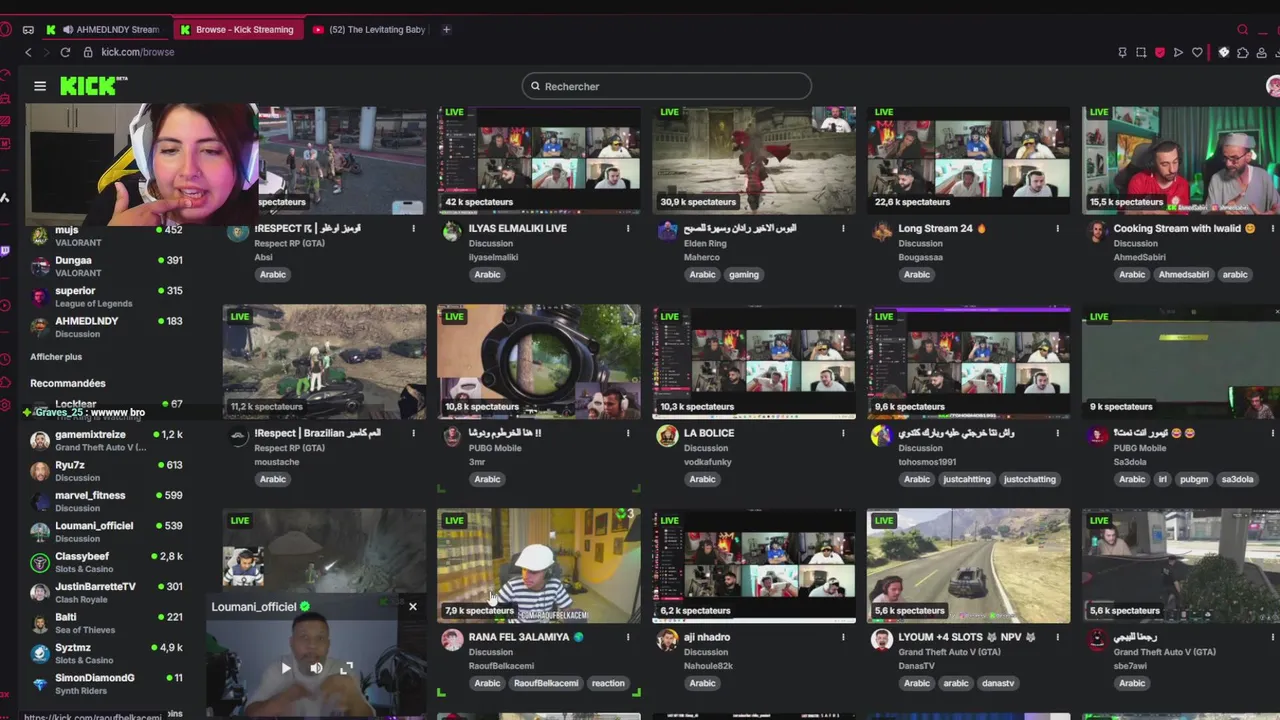The width and height of the screenshot is (1280, 720).
Task: Play the Loumani_officiel mini player
Action: [285, 668]
